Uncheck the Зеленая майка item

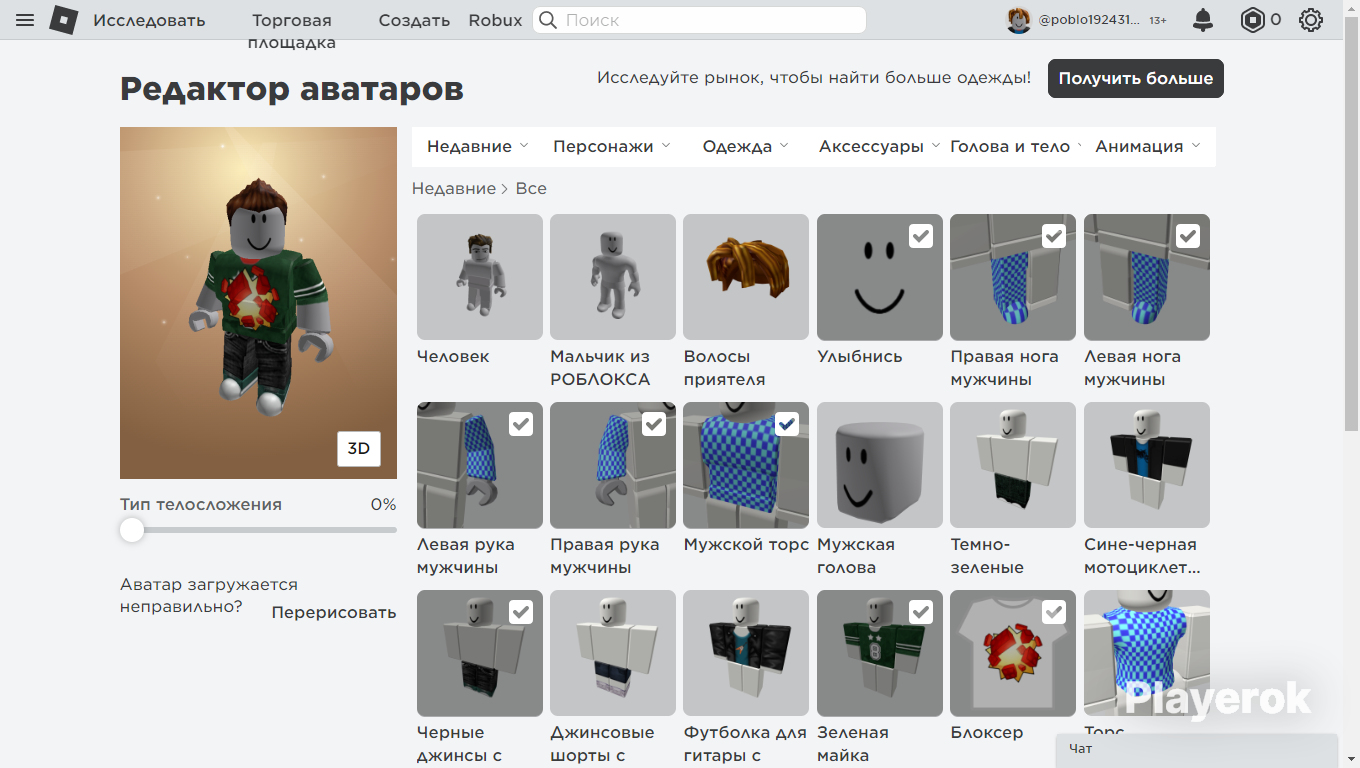(x=921, y=612)
